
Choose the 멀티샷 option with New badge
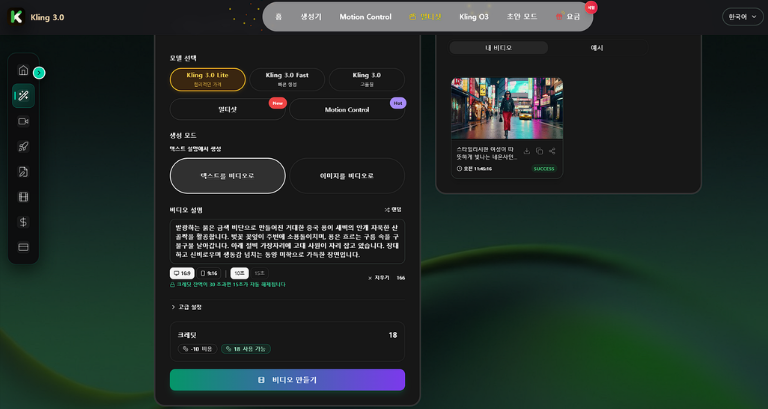227,109
